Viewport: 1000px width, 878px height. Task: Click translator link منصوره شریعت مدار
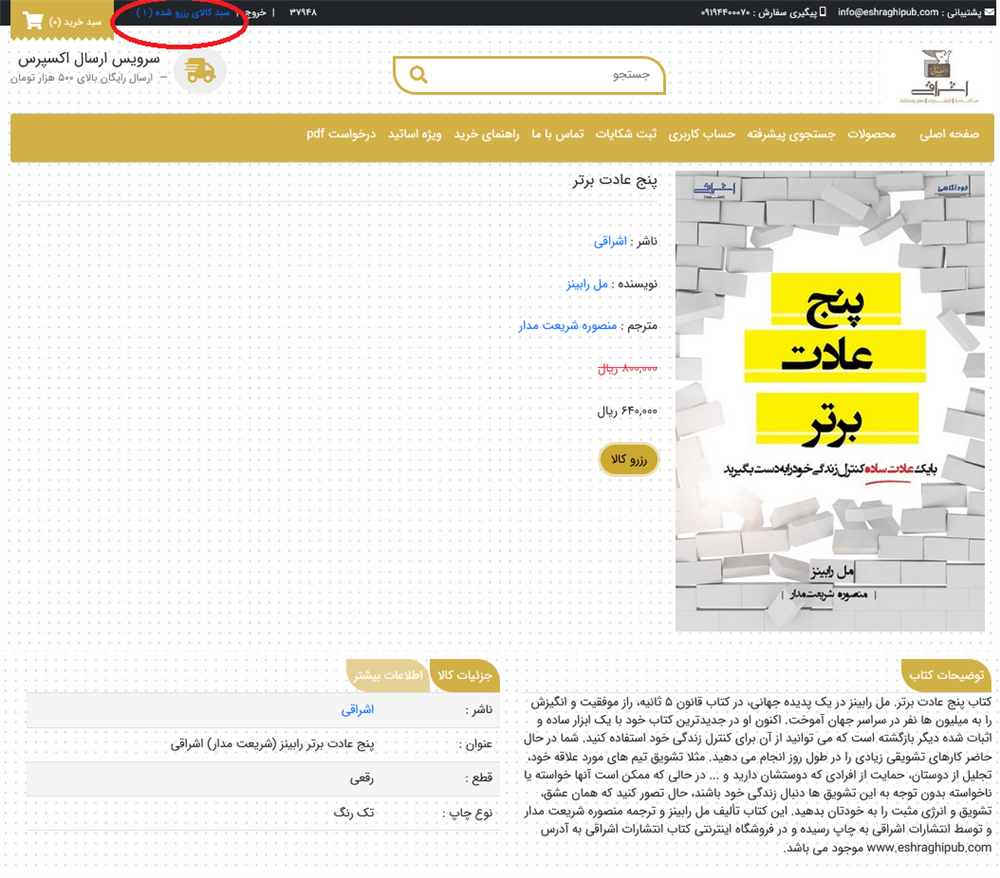pos(568,326)
